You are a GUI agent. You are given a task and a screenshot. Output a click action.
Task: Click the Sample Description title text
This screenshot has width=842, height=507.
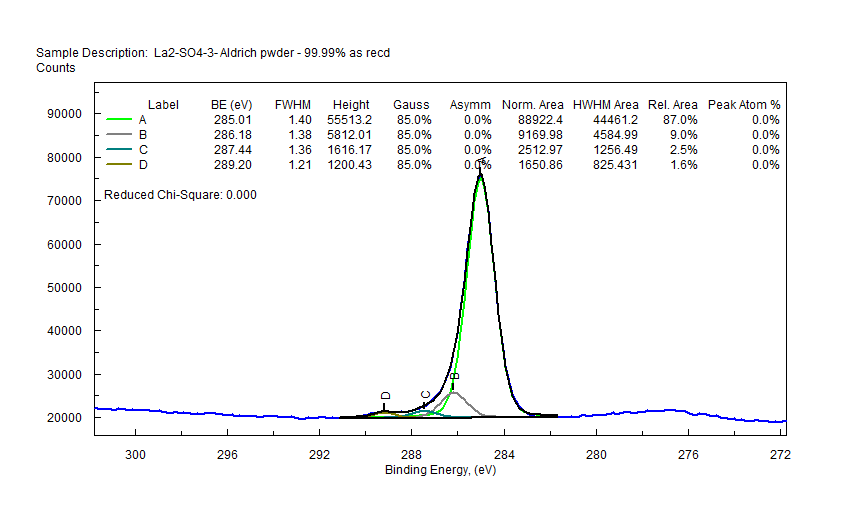tap(212, 52)
